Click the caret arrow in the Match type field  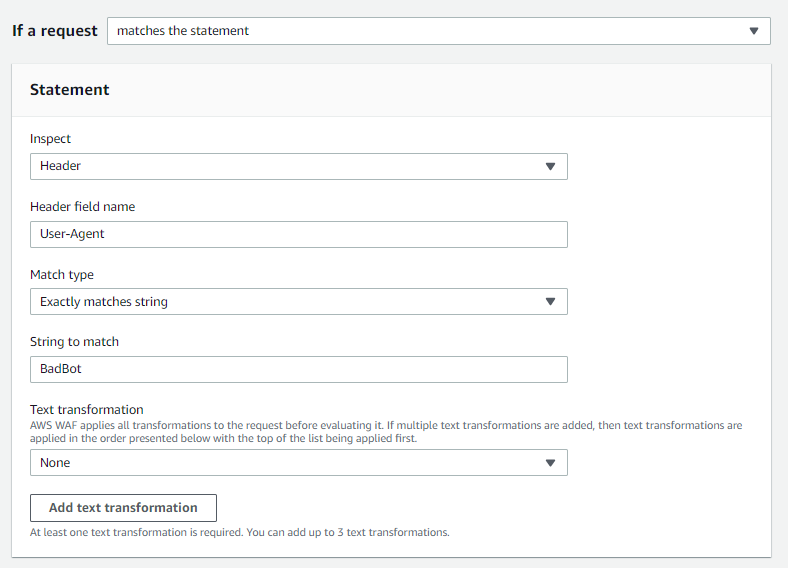pyautogui.click(x=550, y=301)
